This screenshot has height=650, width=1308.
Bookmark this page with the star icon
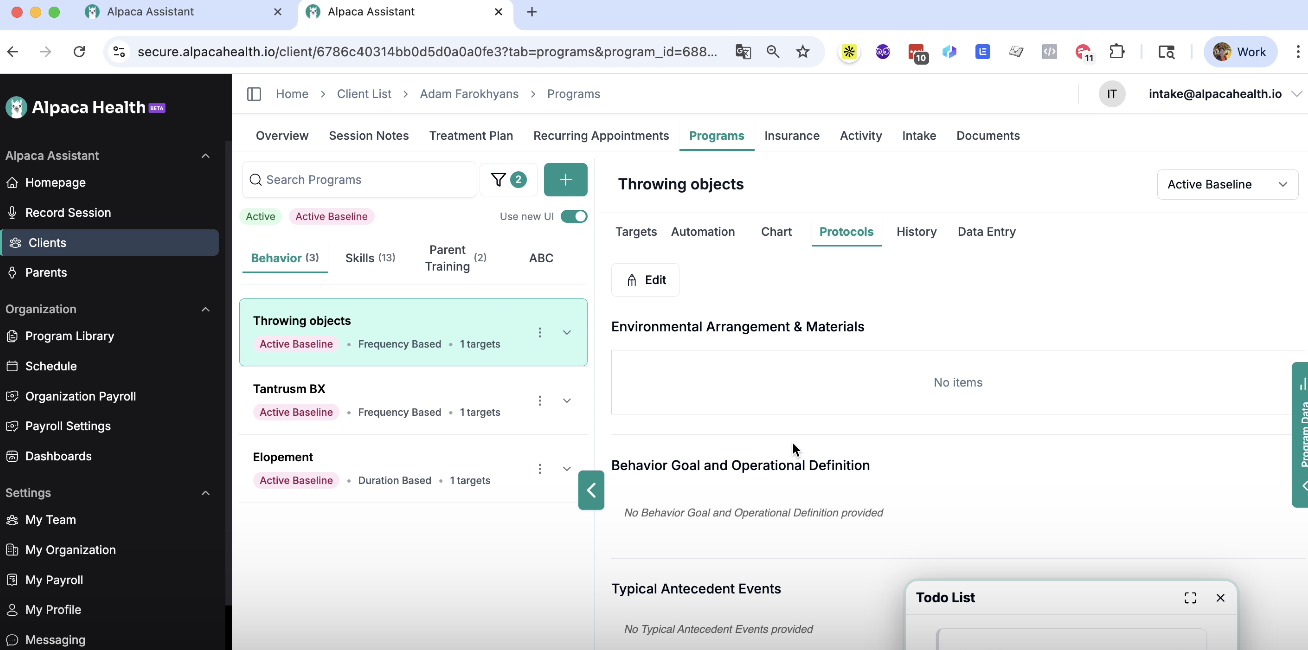tap(803, 52)
